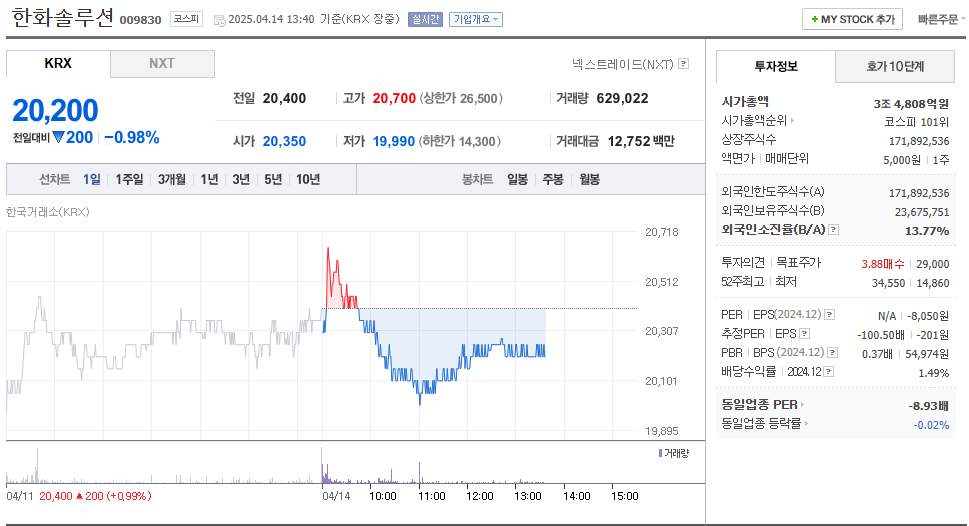
Task: Select the 투자정보 tab
Action: click(776, 67)
